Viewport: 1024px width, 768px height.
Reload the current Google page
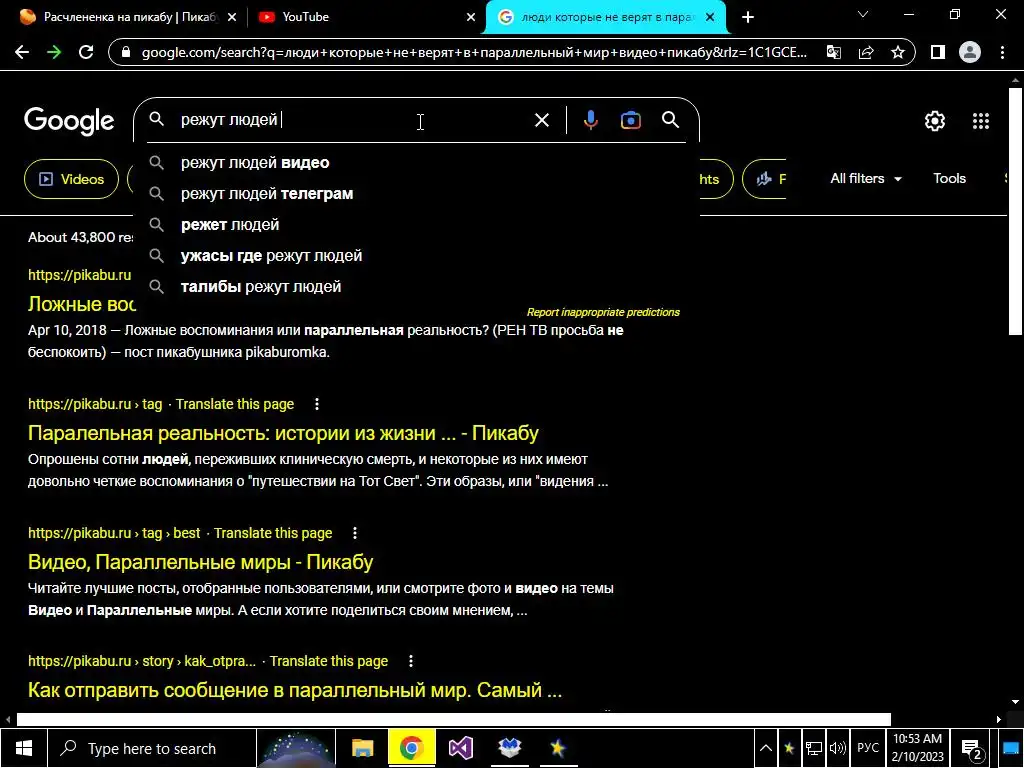86,52
